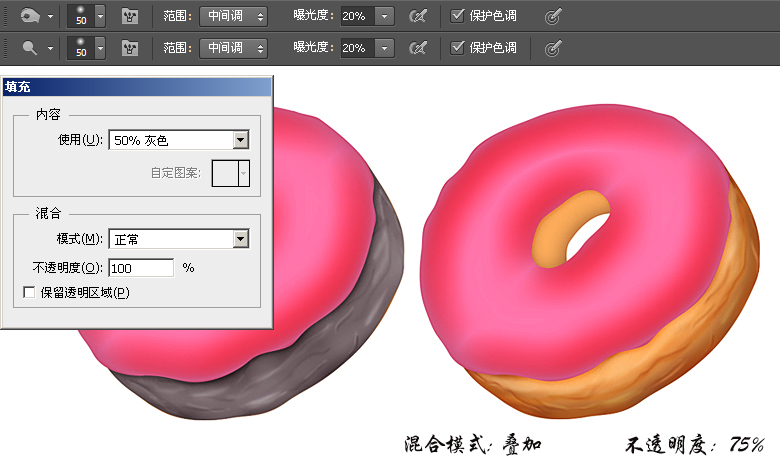Click brush size 50 preview in top bar
This screenshot has width=780, height=470.
point(81,16)
